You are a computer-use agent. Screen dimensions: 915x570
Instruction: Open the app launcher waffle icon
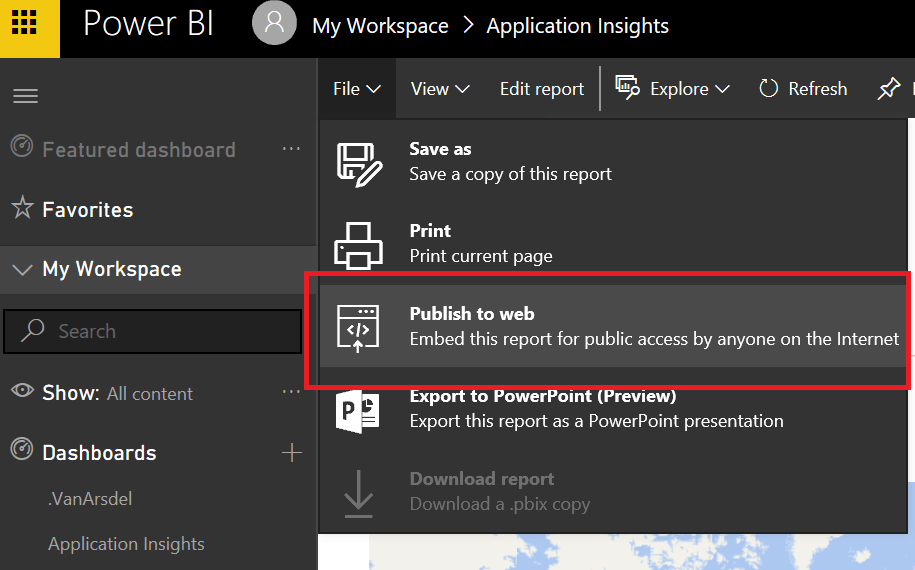24,23
